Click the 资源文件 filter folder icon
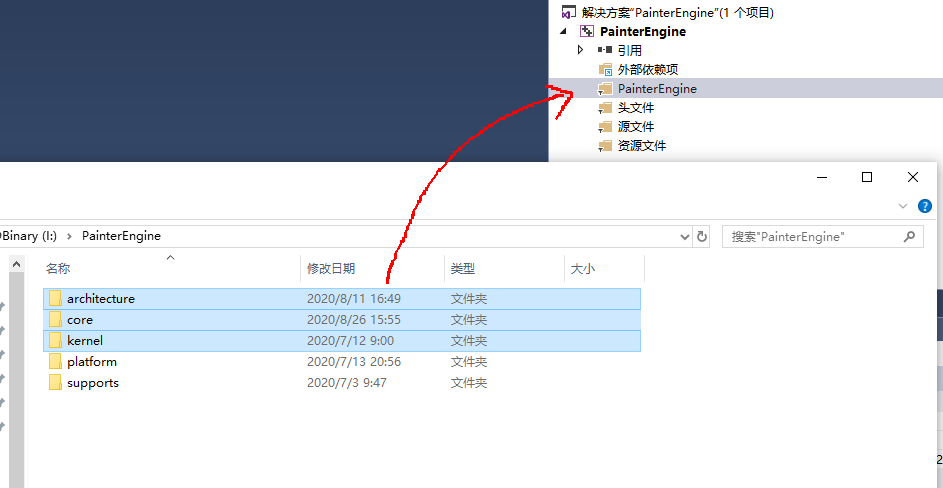Viewport: 943px width, 488px height. [x=605, y=146]
